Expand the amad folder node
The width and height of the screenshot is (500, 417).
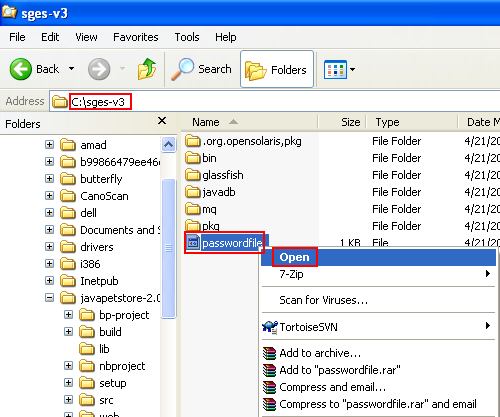point(49,145)
